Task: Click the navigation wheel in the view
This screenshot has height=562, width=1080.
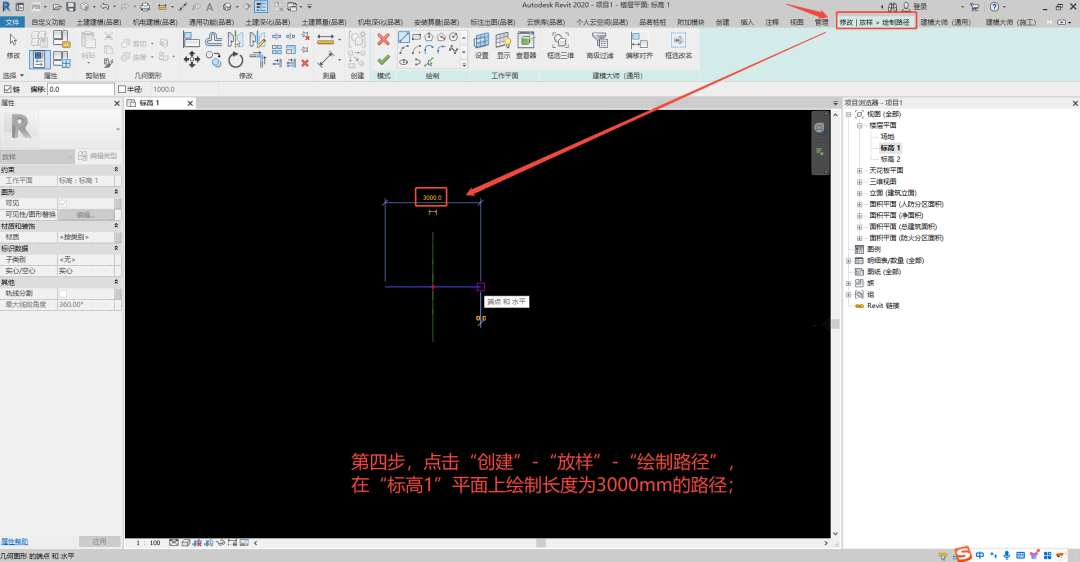Action: 819,127
